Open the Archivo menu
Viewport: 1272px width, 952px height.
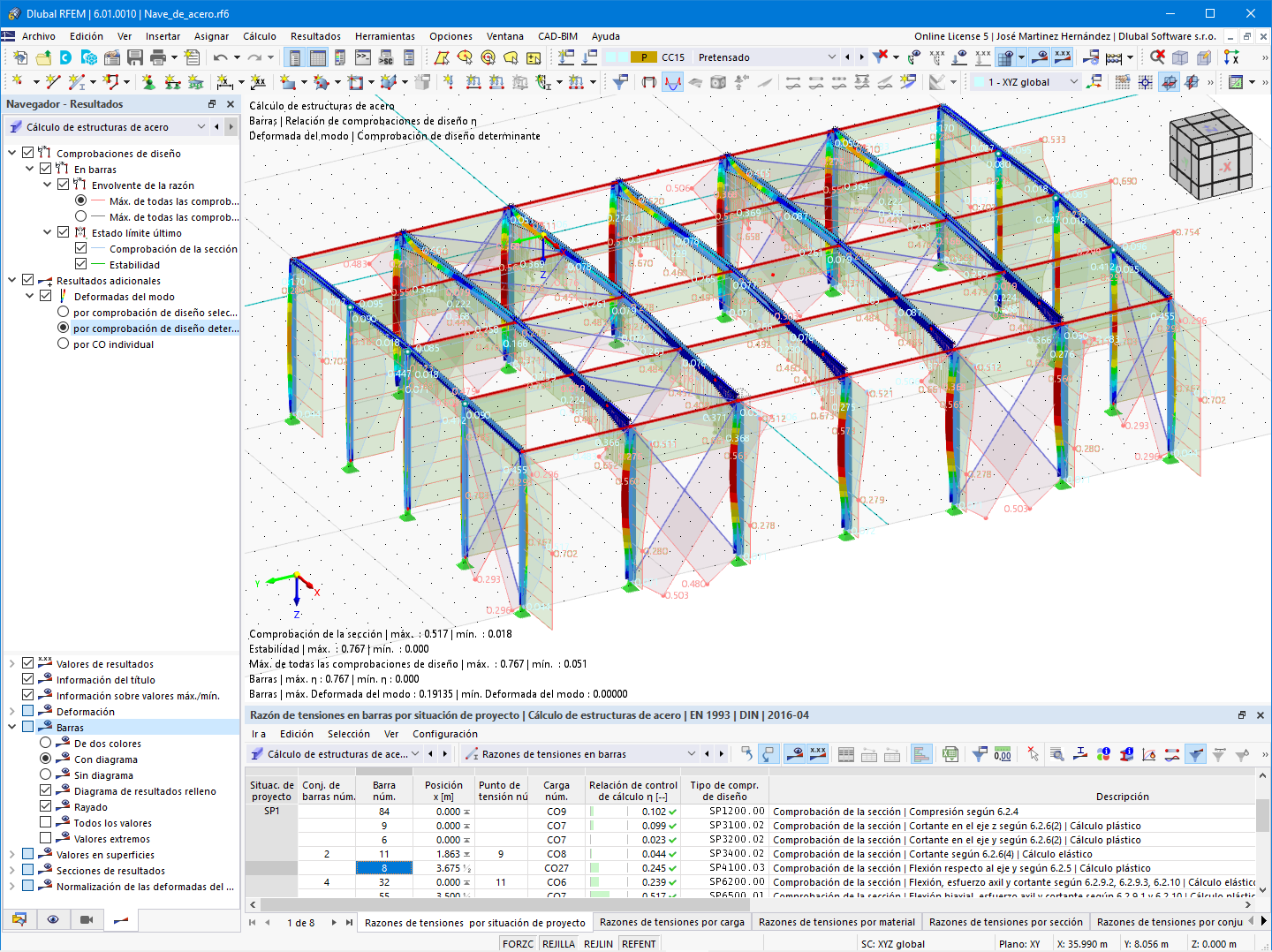coord(39,36)
